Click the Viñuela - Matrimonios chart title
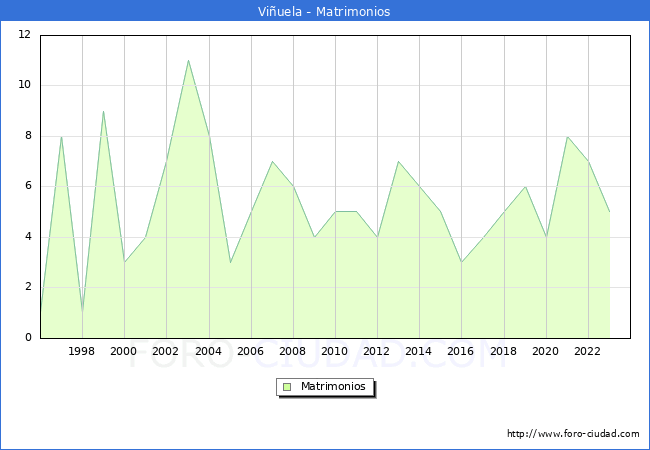The width and height of the screenshot is (650, 450). 324,12
